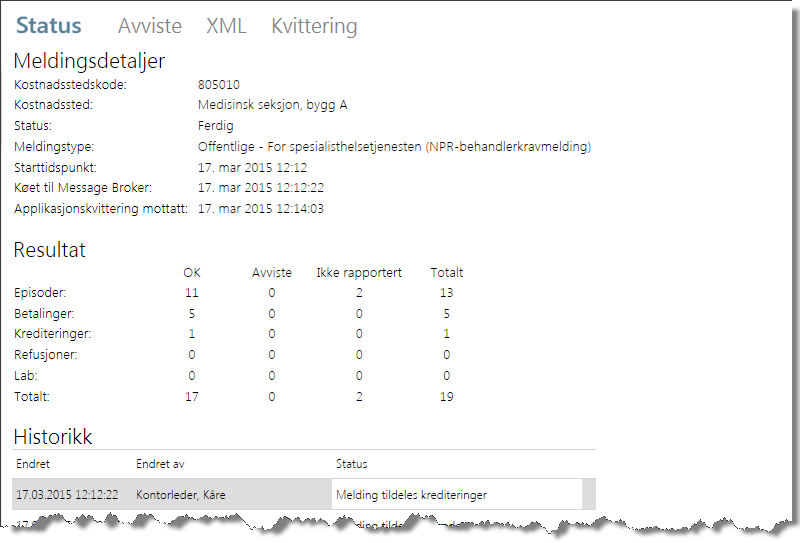Select the XML tab
800x543 pixels.
[226, 27]
